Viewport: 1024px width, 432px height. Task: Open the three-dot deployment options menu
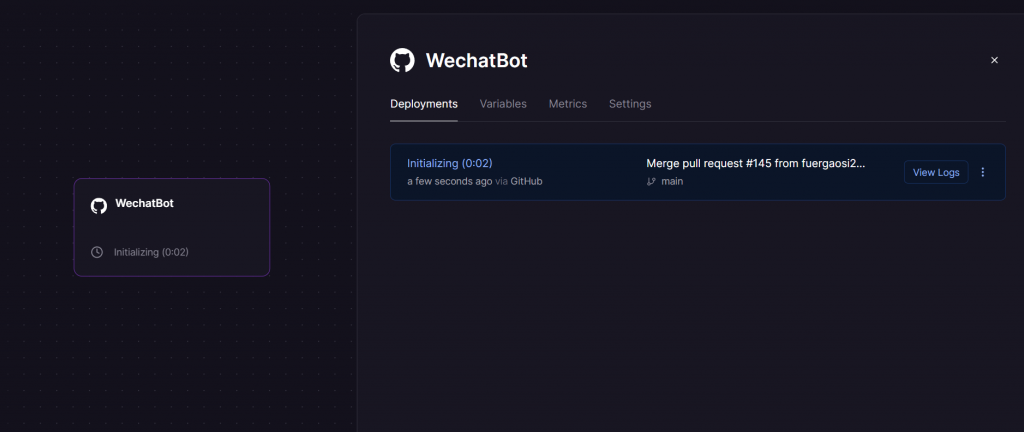pos(983,172)
